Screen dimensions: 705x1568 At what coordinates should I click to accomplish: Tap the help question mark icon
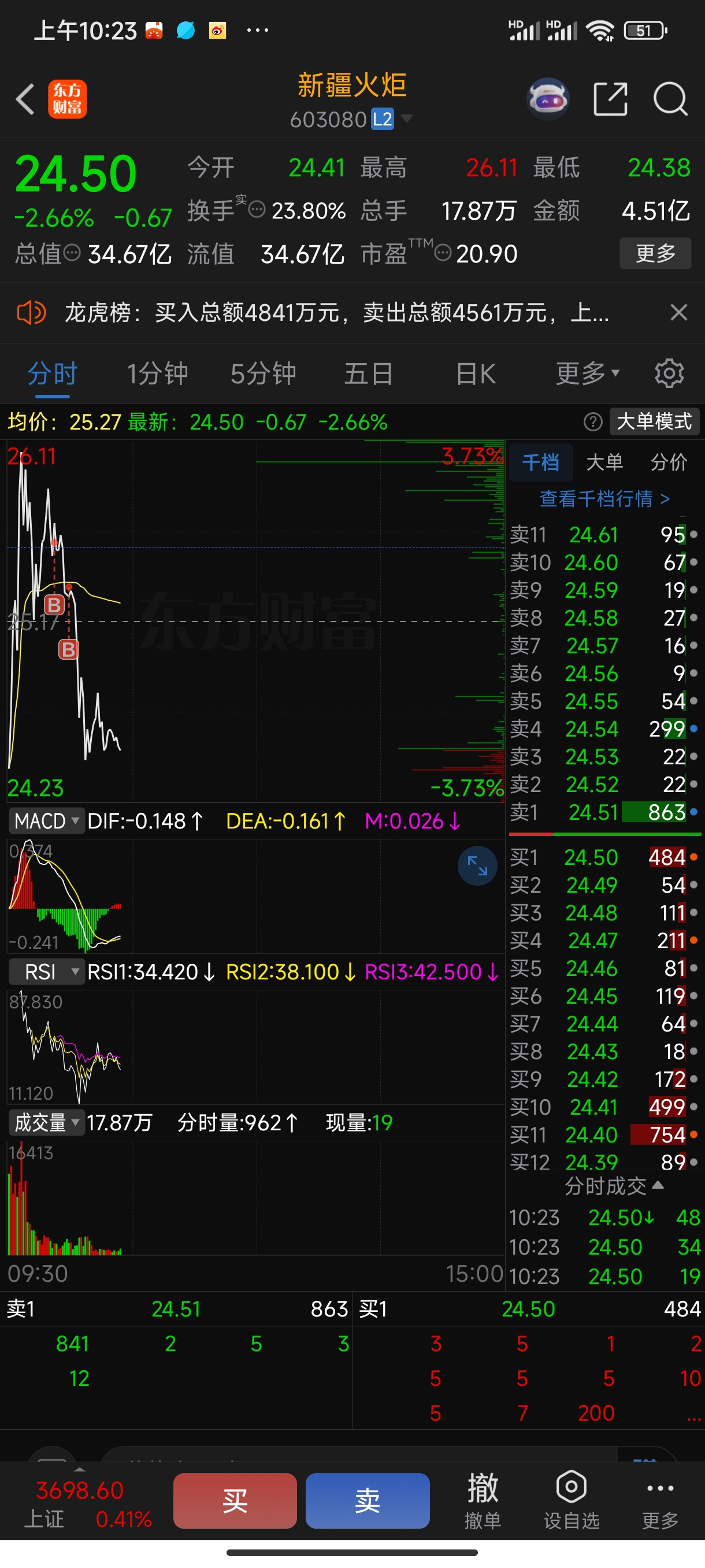tap(592, 422)
